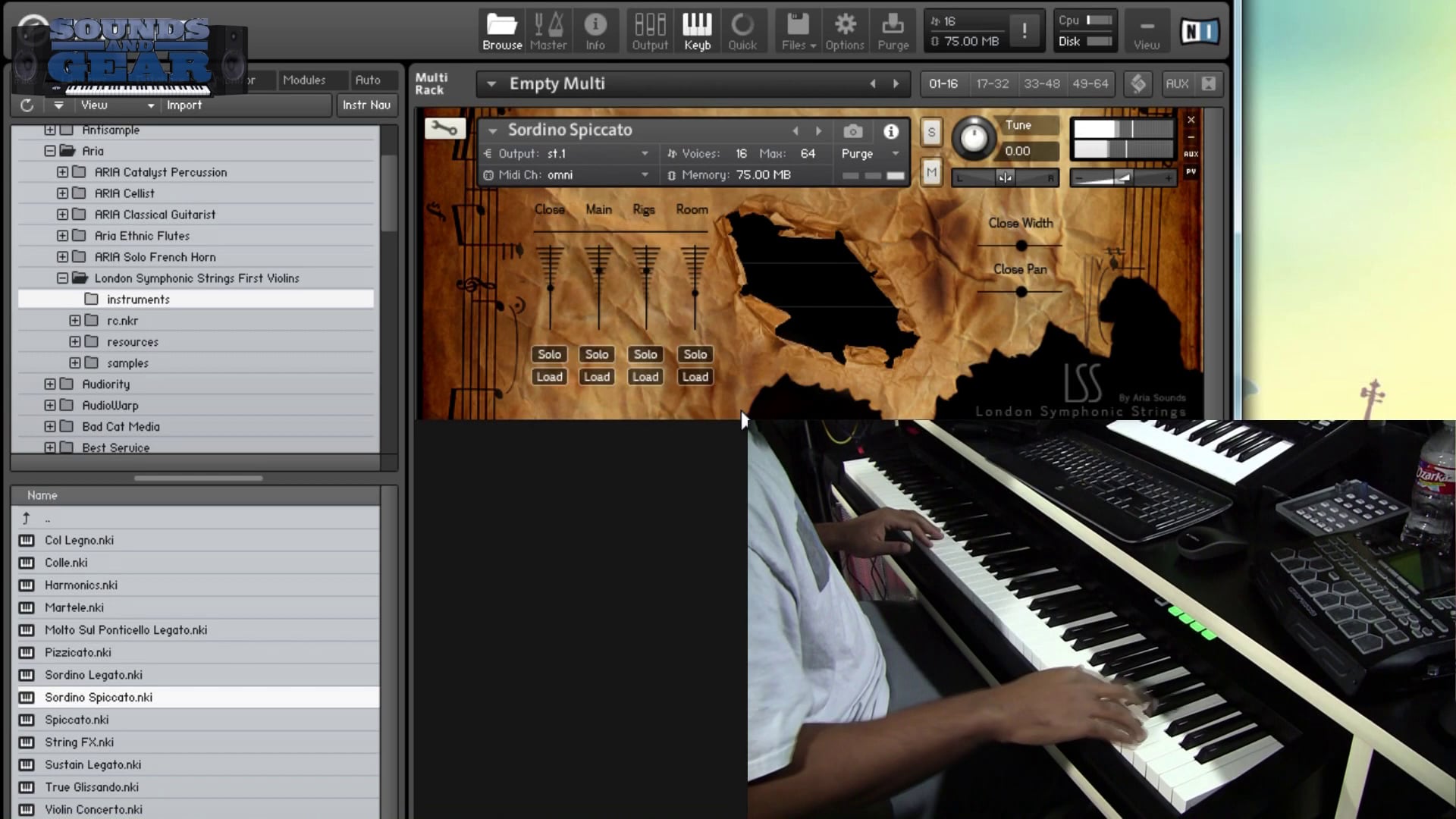1456x819 pixels.
Task: Load the Main microphone samples
Action: [597, 377]
